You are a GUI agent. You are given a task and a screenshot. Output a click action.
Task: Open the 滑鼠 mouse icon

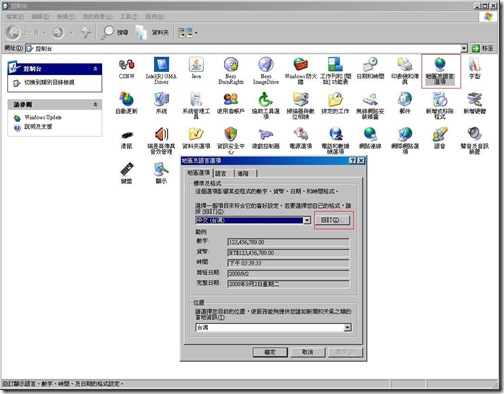127,138
